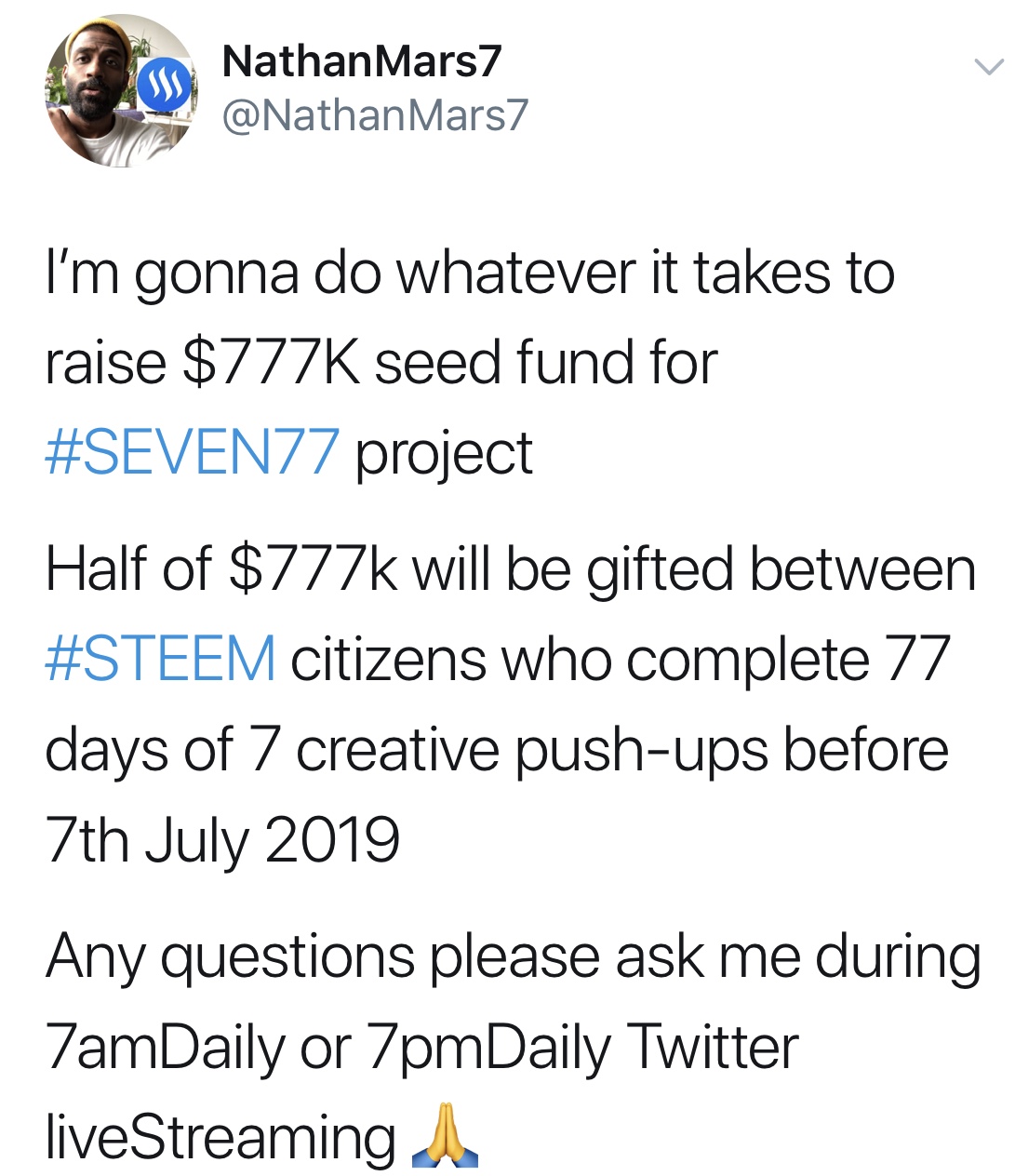Click the word "Twitter" in the tweet
Image resolution: width=1015 pixels, height=1176 pixels.
[714, 1048]
